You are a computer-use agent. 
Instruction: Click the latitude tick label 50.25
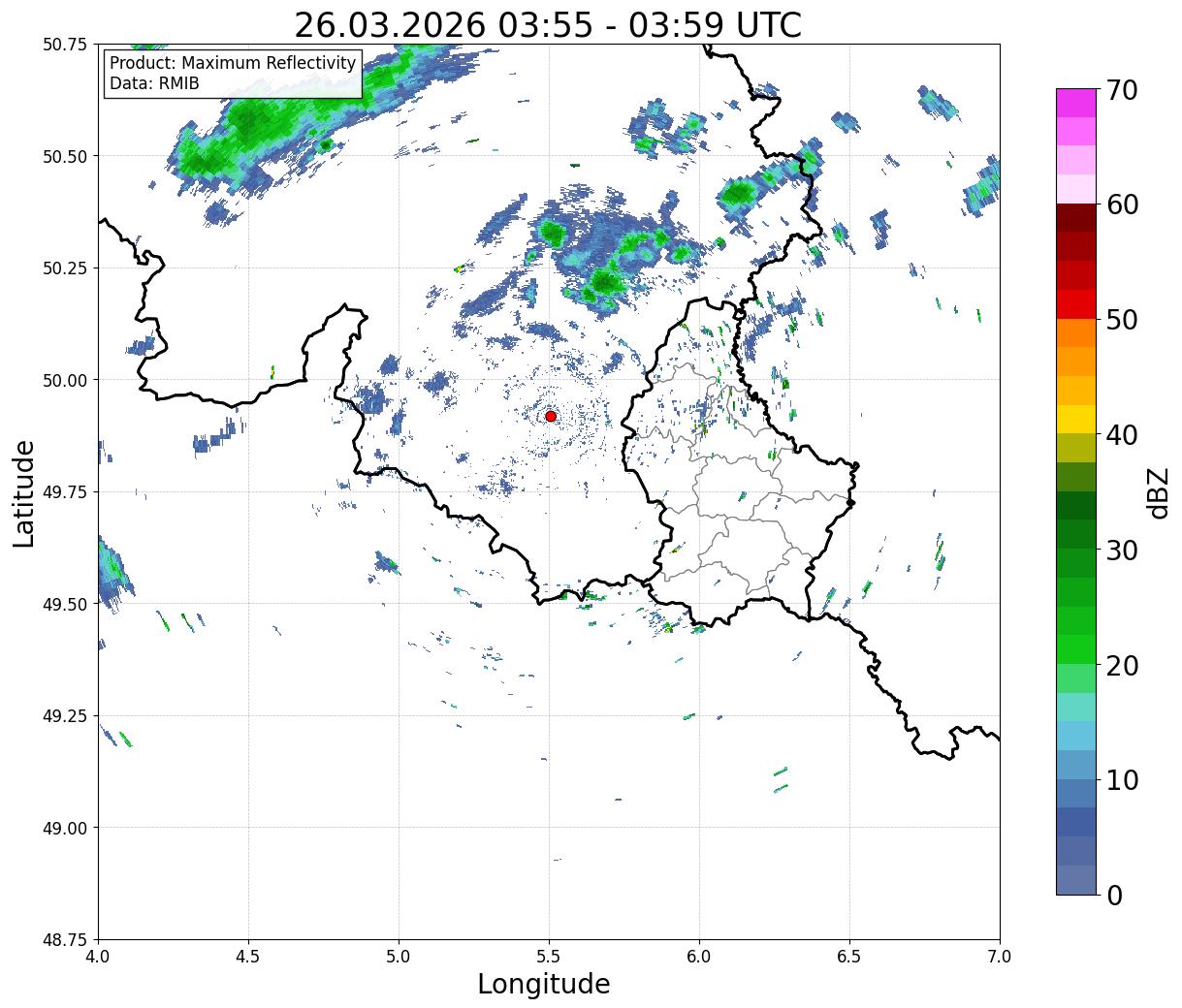[64, 268]
